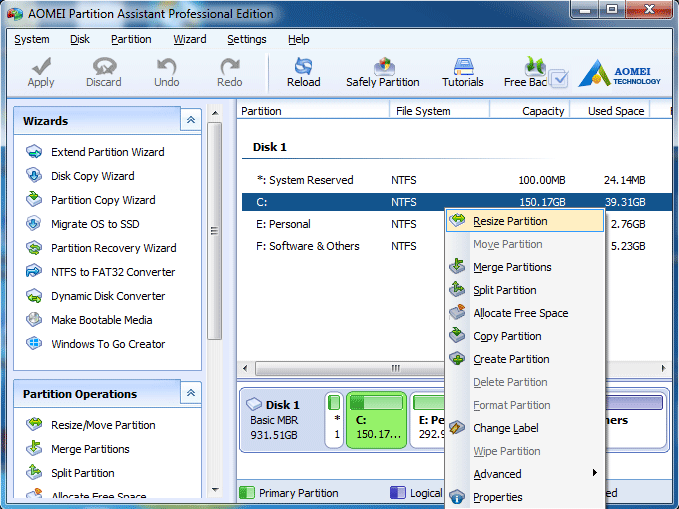The image size is (679, 509).
Task: Click the Undo arrow icon
Action: (167, 66)
